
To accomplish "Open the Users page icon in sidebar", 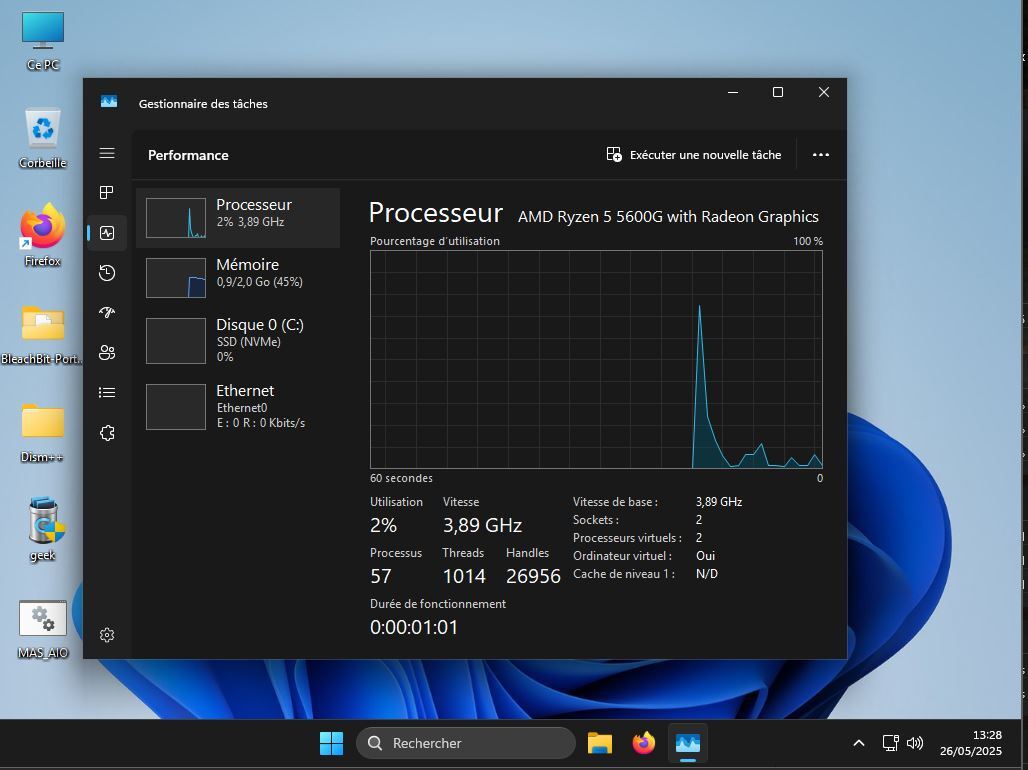I will 107,353.
